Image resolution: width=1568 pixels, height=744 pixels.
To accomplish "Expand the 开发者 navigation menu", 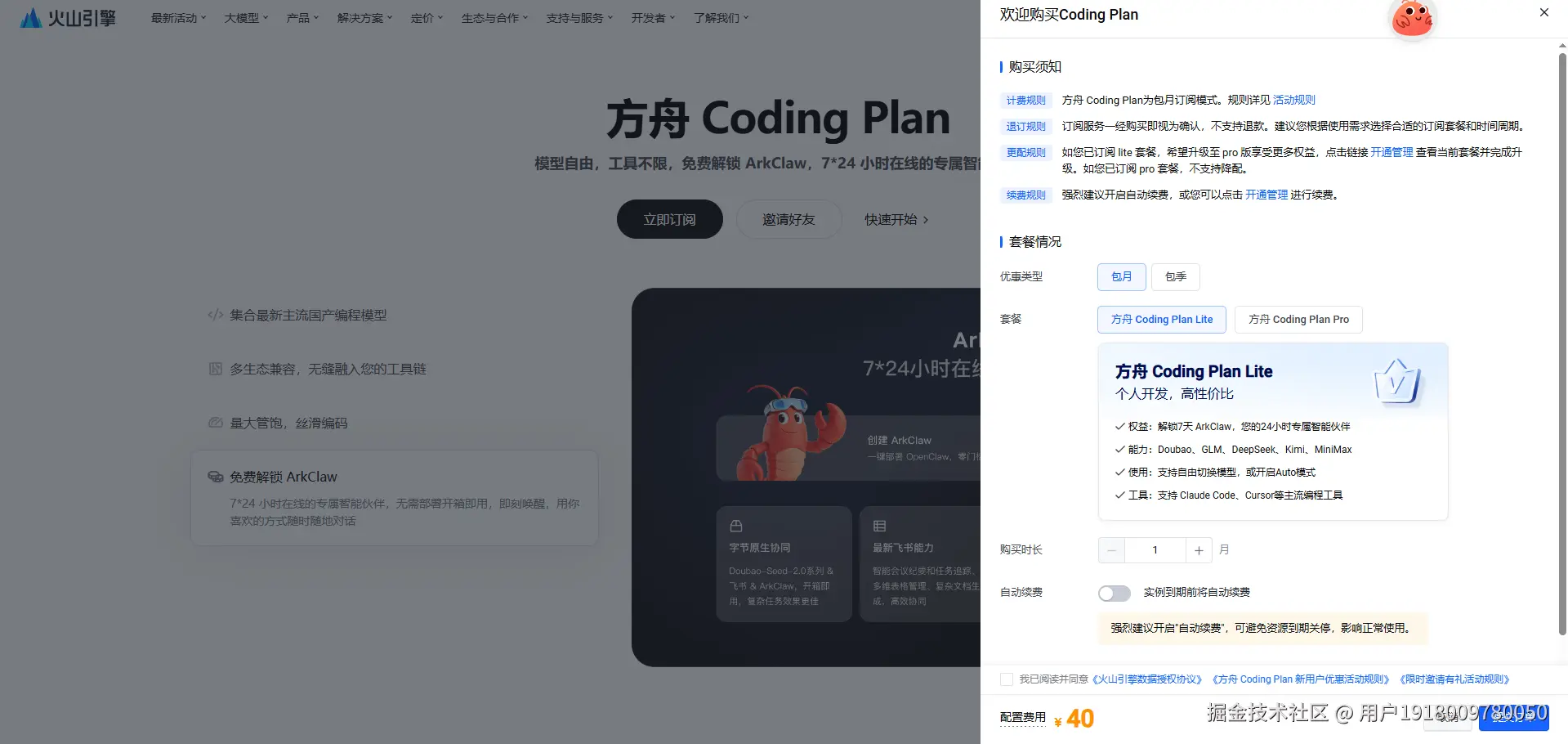I will (653, 18).
